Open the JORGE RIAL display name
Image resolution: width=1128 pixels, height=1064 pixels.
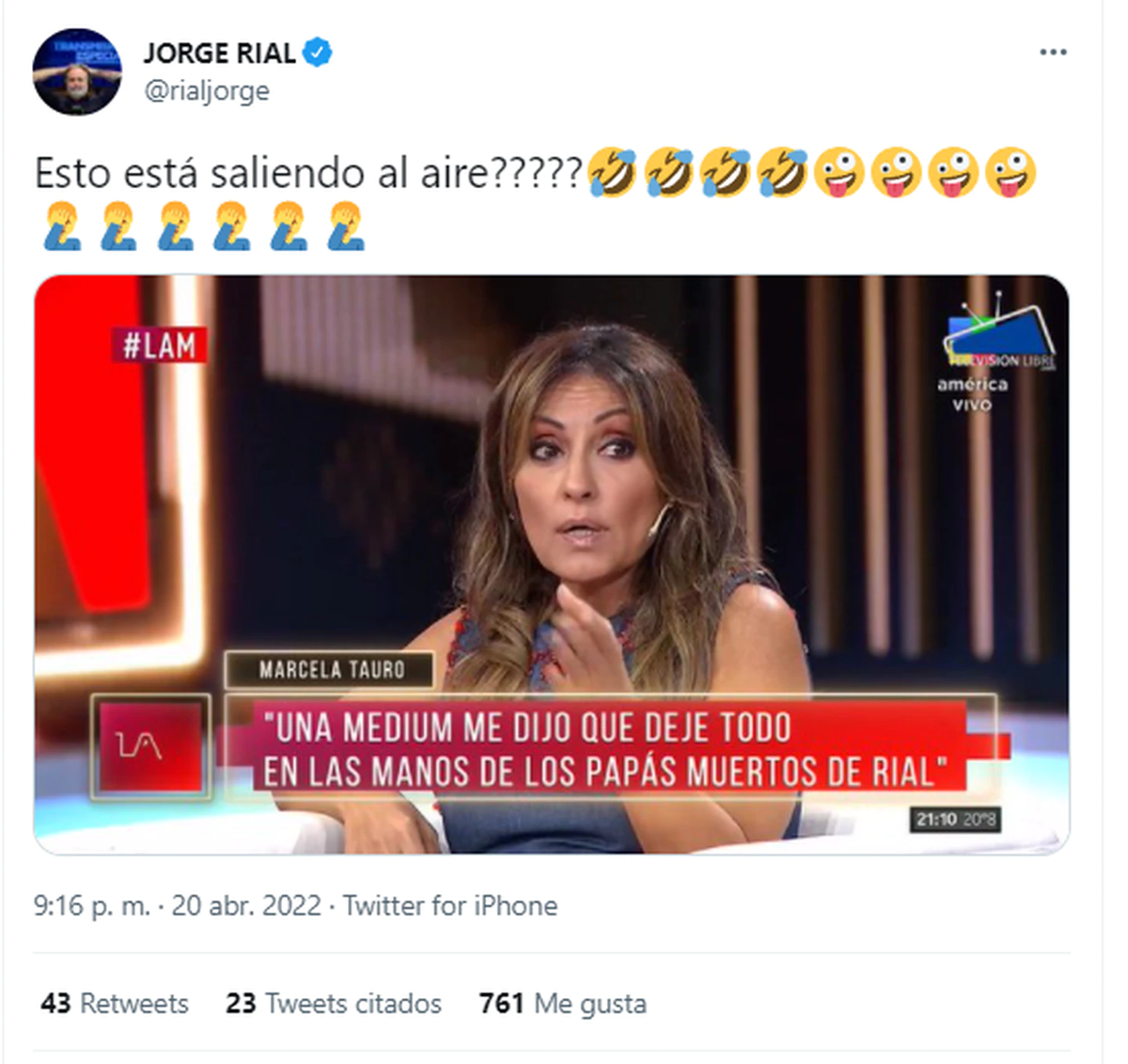click(x=220, y=54)
